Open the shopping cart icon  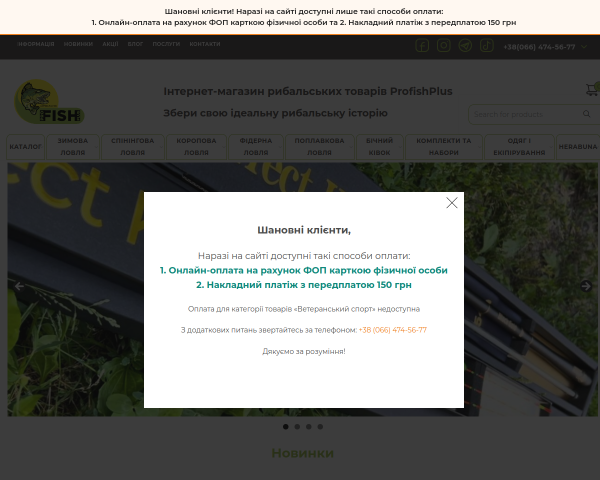click(592, 90)
